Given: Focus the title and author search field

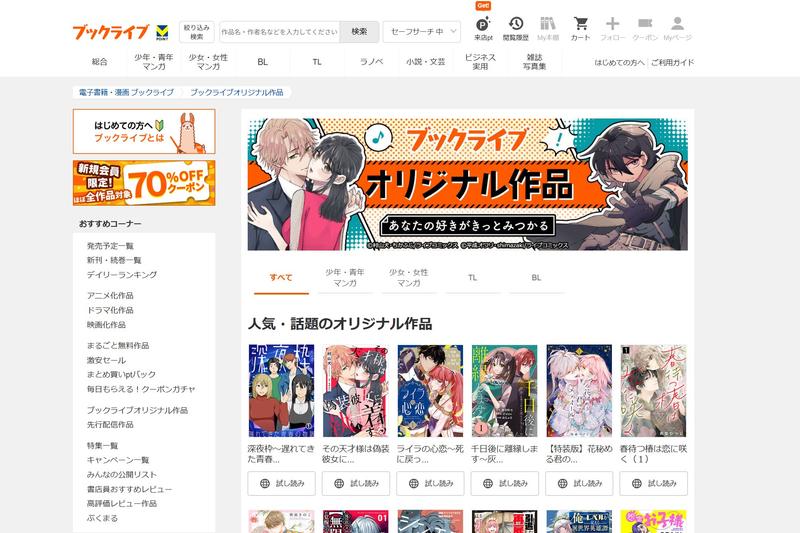Looking at the screenshot, I should point(280,32).
